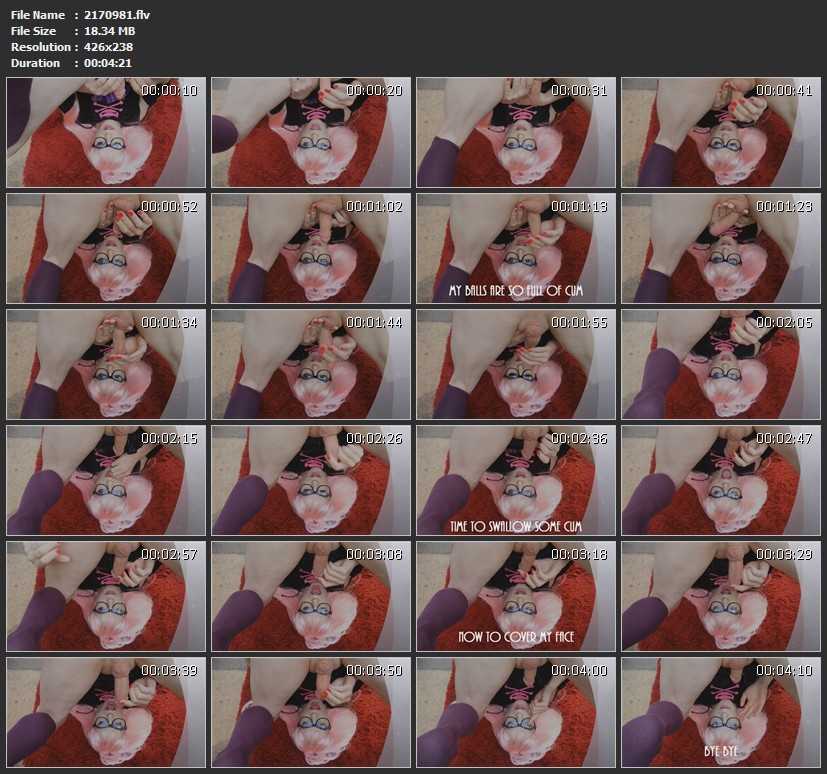Select the thumbnail at 00:00:31

(x=516, y=132)
